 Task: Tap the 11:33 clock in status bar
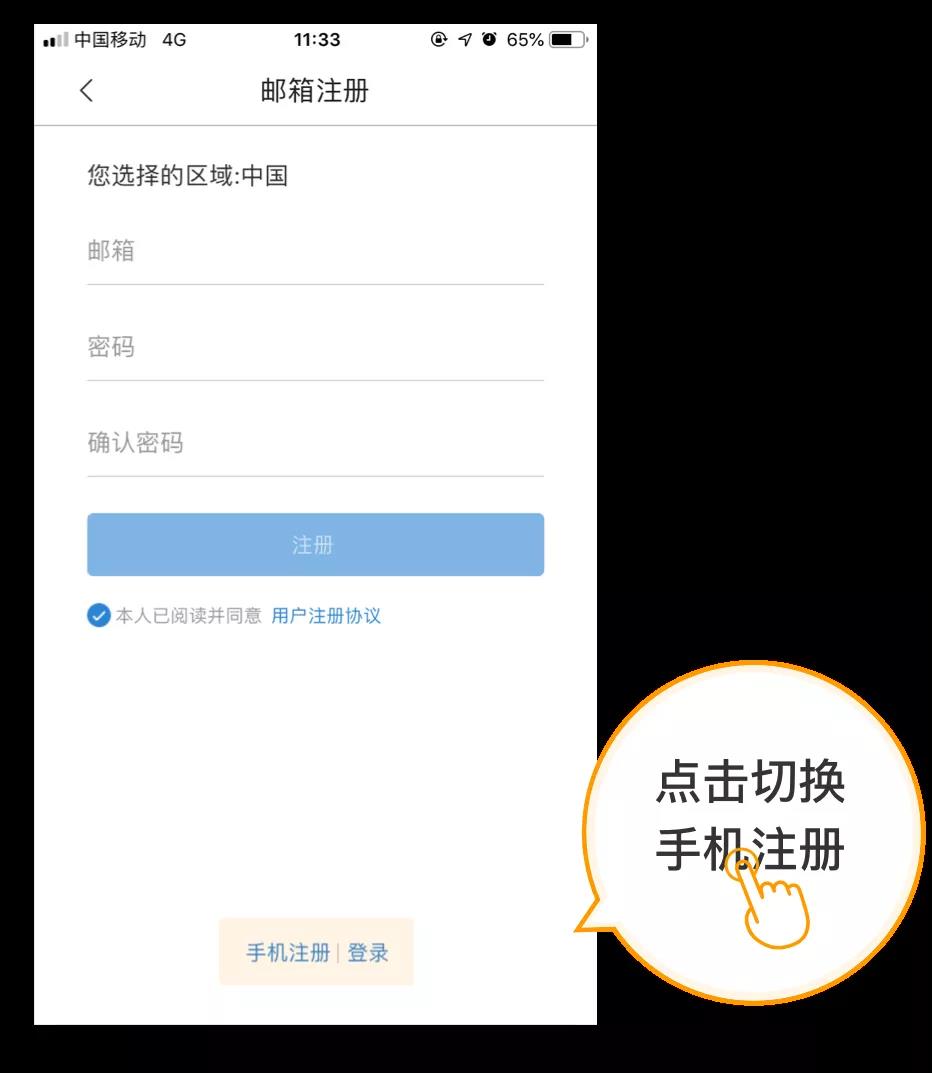click(317, 40)
